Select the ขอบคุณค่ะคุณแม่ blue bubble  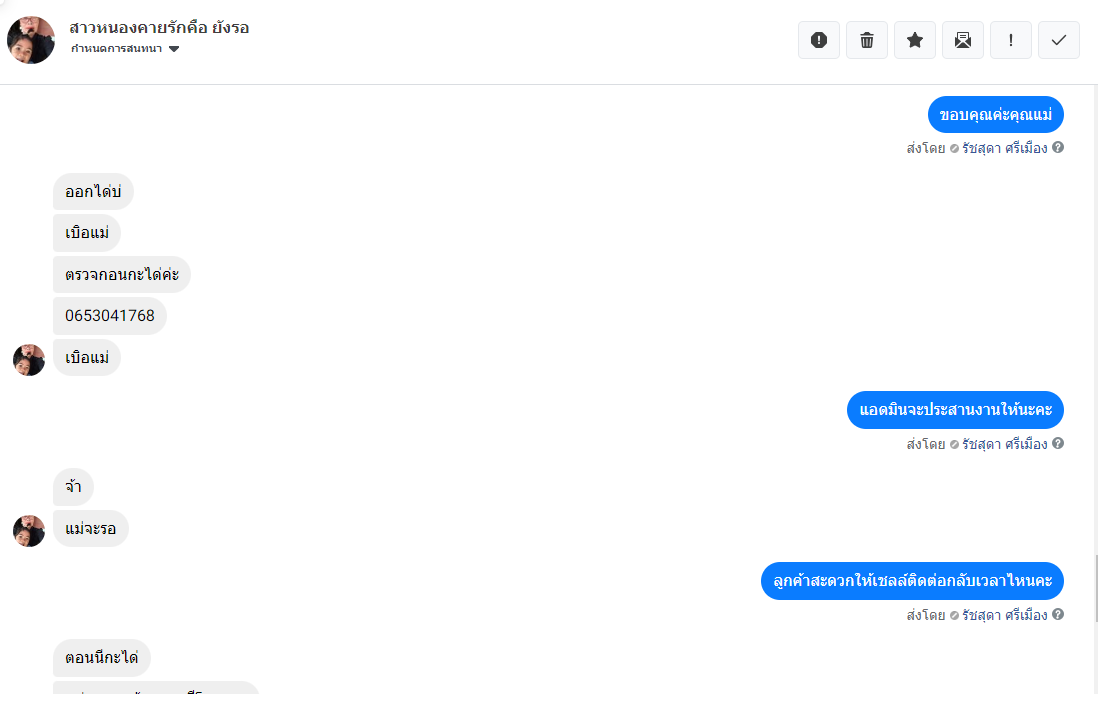996,114
